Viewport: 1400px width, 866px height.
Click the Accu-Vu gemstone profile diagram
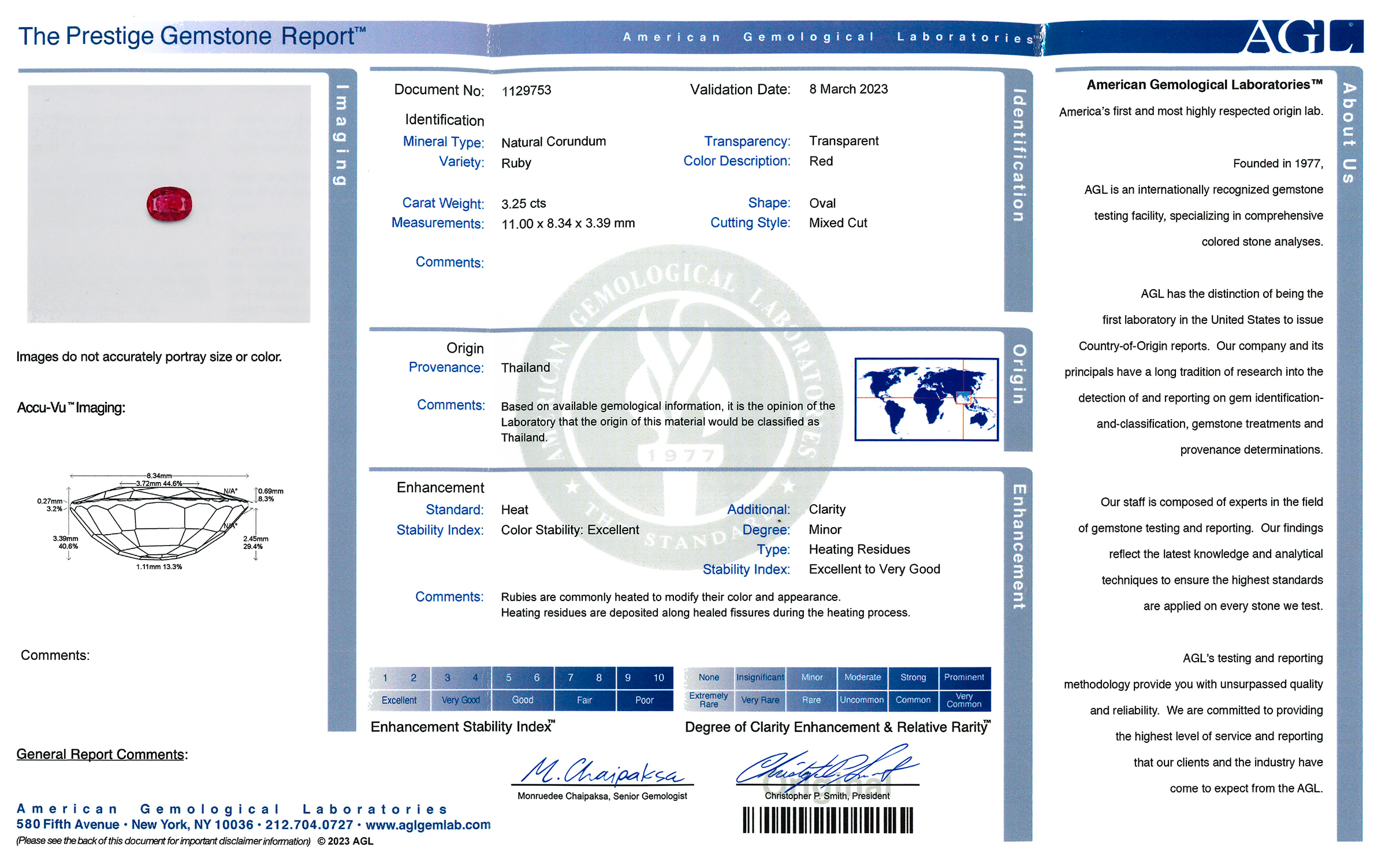pos(161,522)
